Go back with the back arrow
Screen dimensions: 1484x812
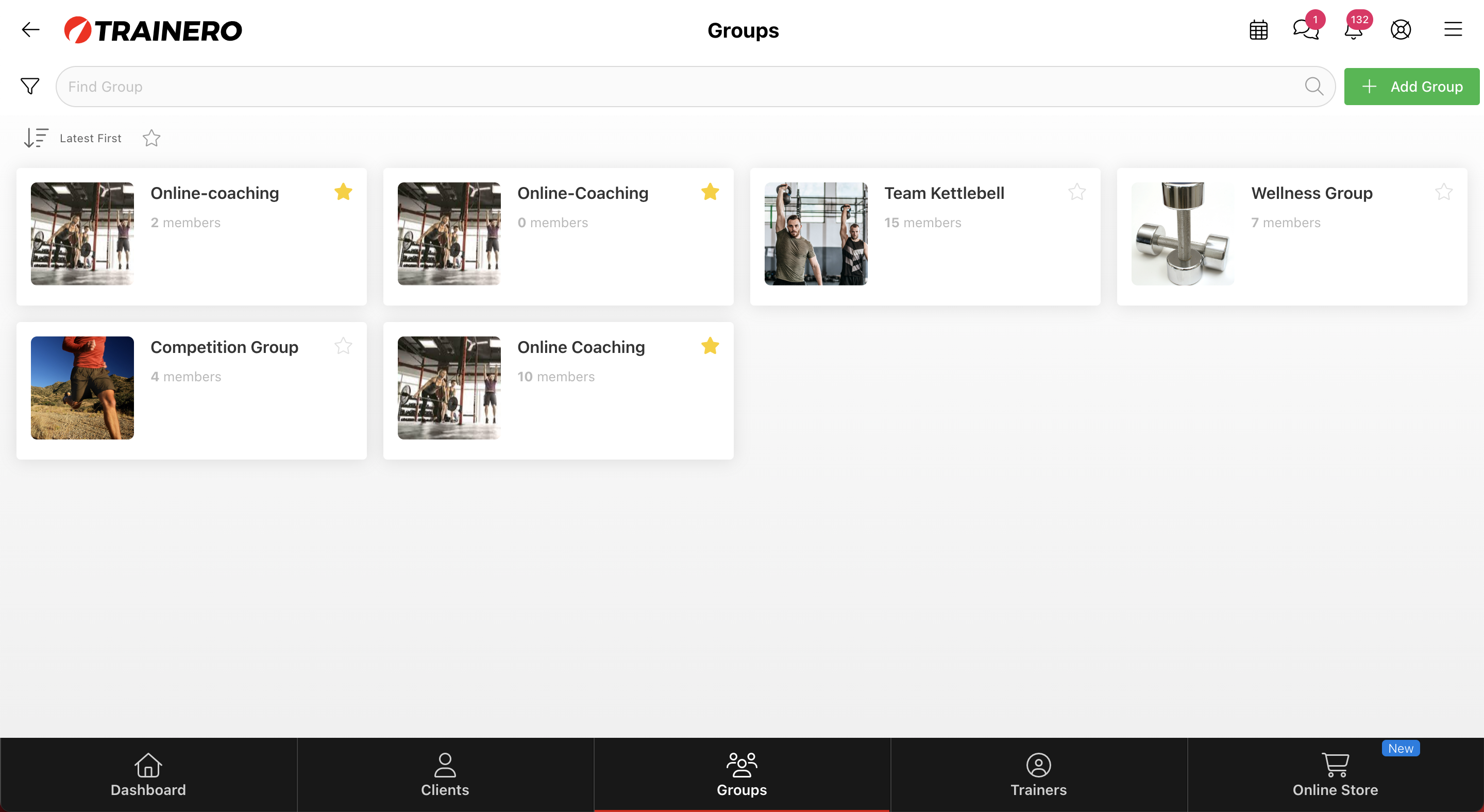[30, 30]
